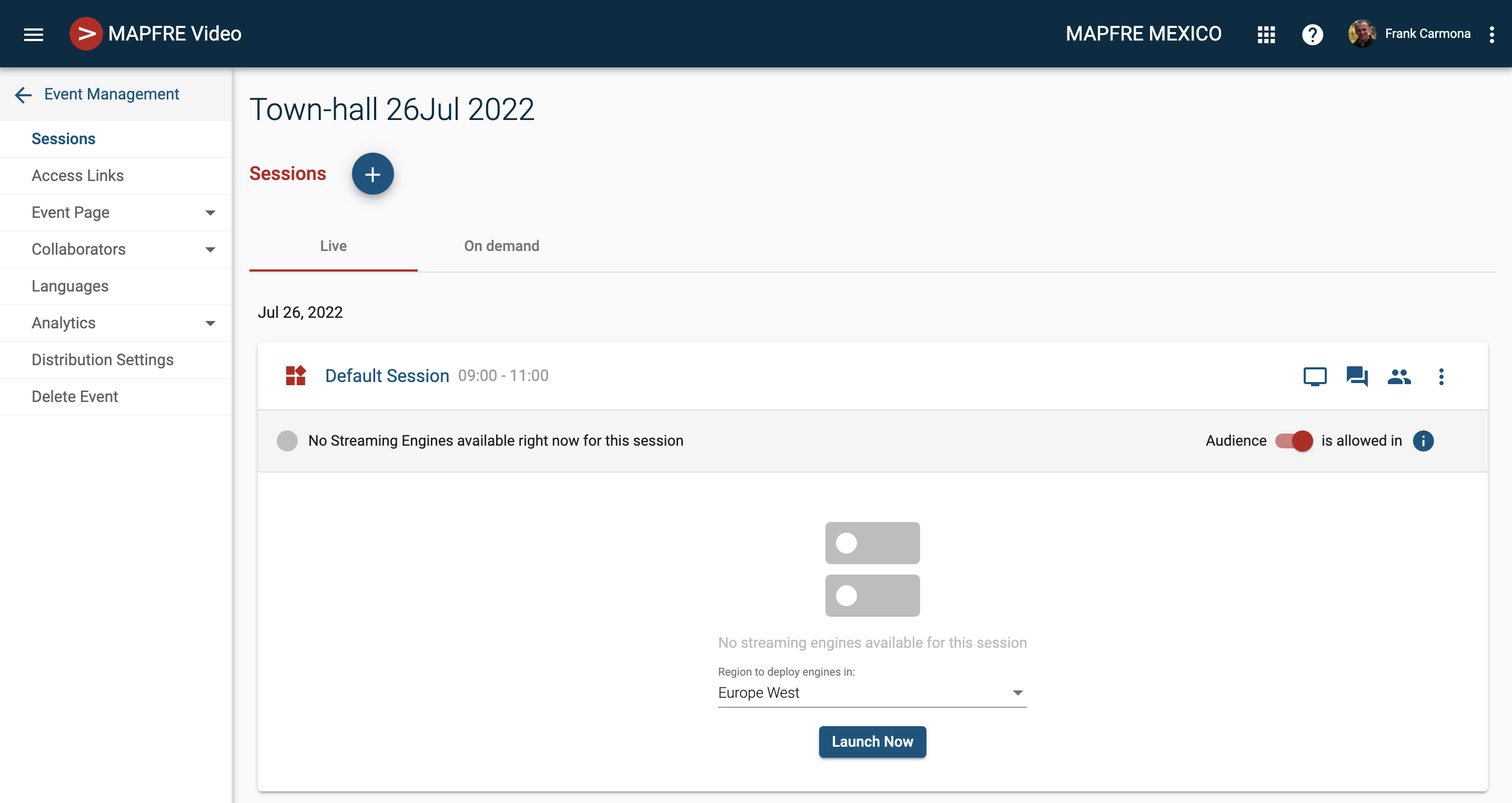
Task: Click the back arrow beside Event Management
Action: pos(23,95)
